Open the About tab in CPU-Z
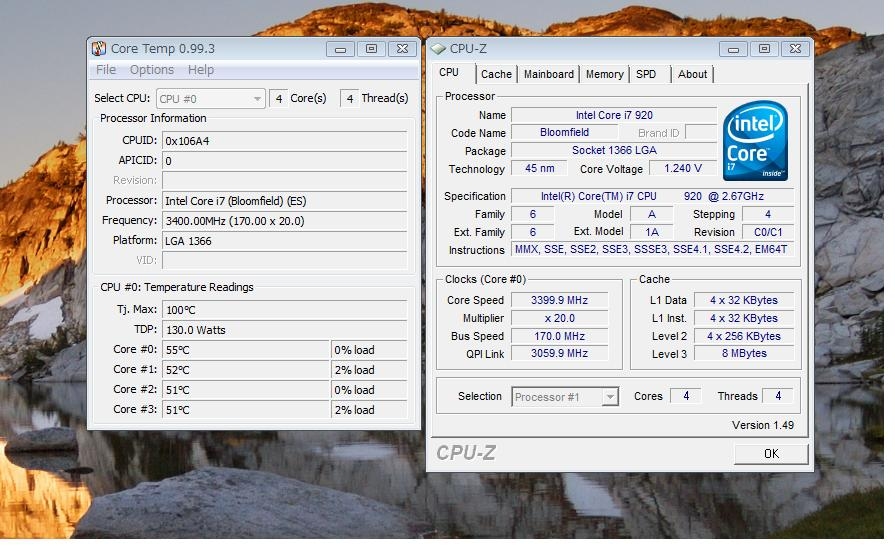The height and width of the screenshot is (557, 895). coord(692,74)
